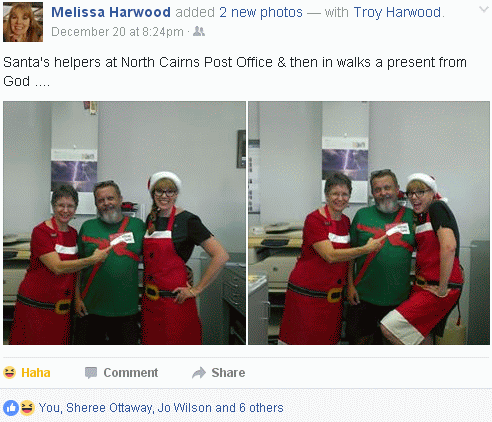Screen dimensions: 492x422
Task: Click the Haha reaction label
Action: (36, 373)
